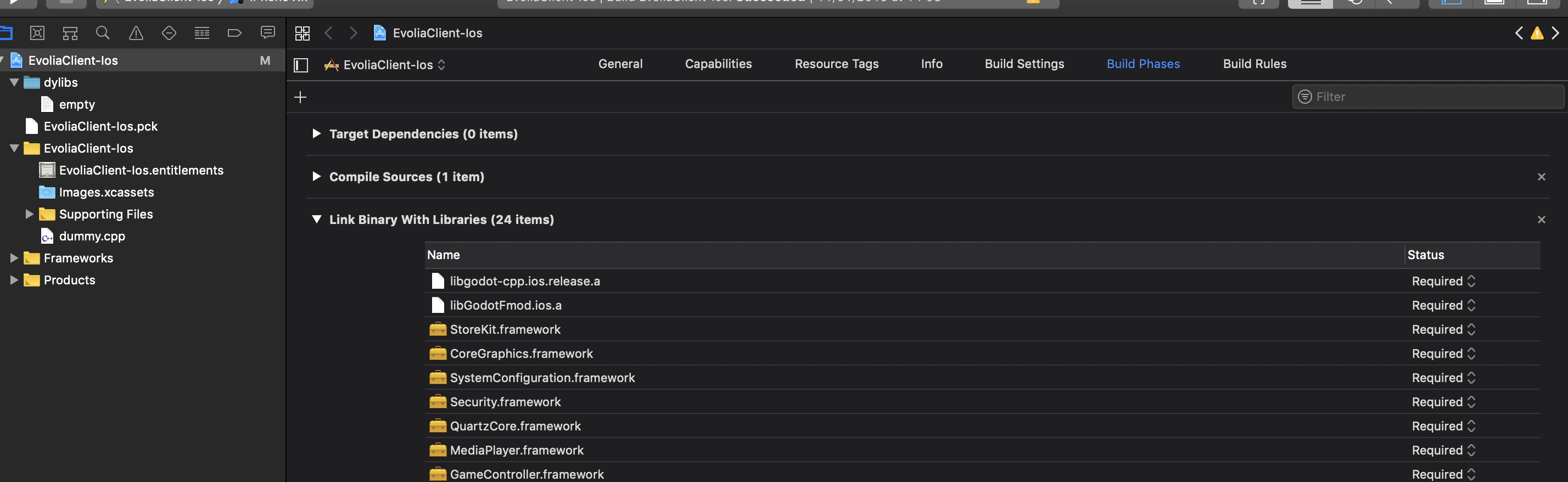
Task: Switch to the Build Rules tab
Action: pos(1255,64)
